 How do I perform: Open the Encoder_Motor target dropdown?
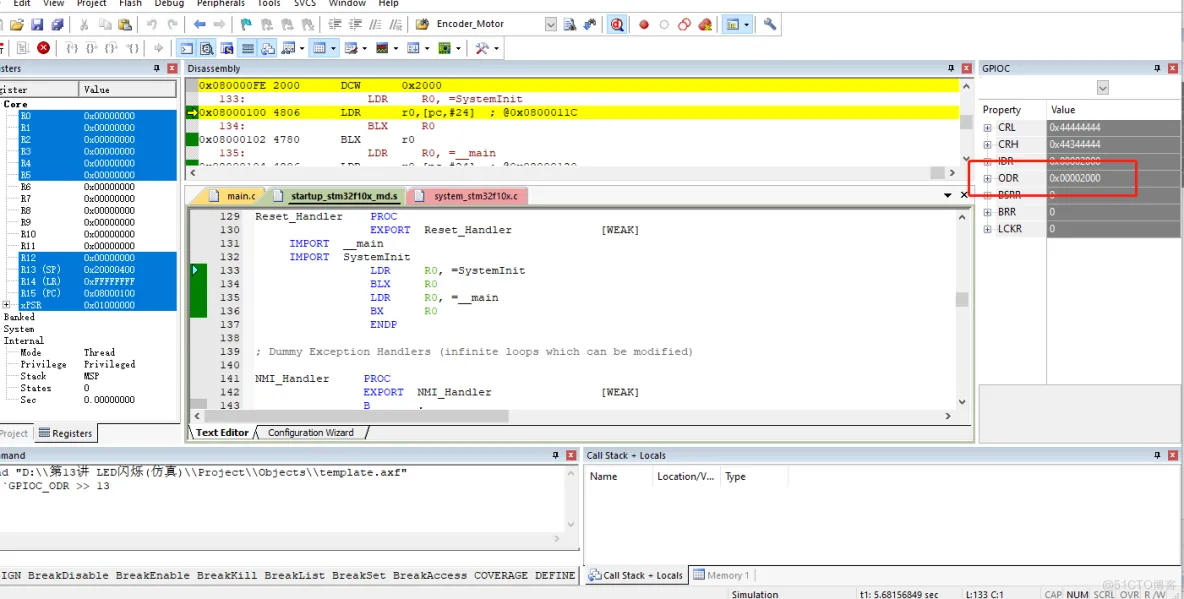(x=550, y=24)
